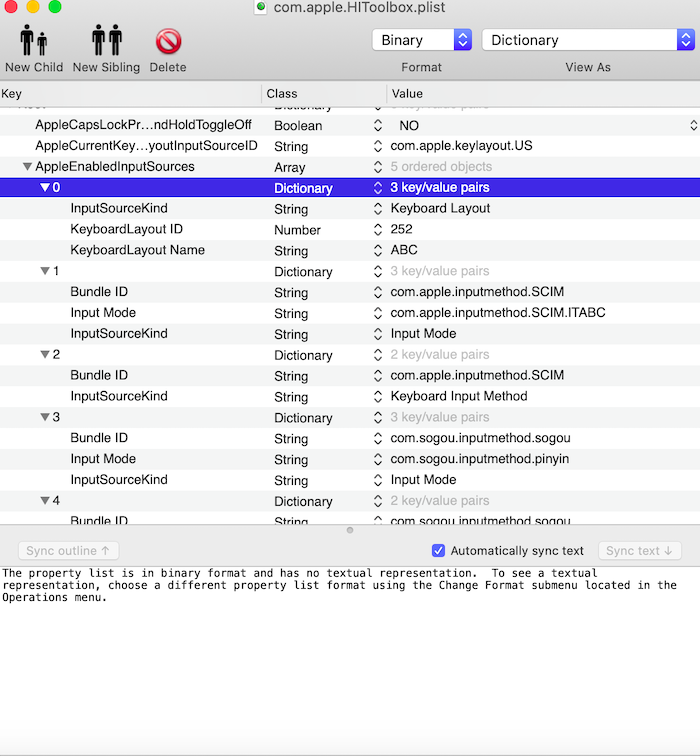Collapse the AppleEnabledInputSources array
The image size is (700, 756).
(27, 166)
